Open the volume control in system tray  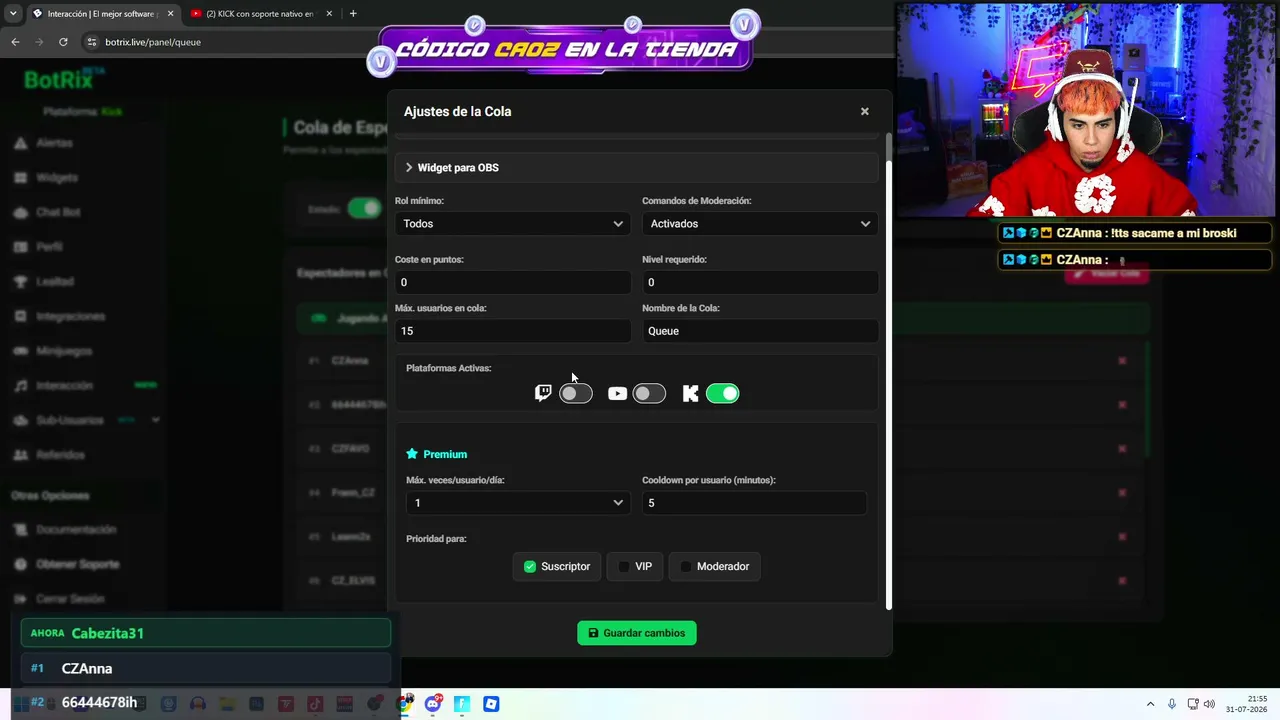click(1210, 704)
